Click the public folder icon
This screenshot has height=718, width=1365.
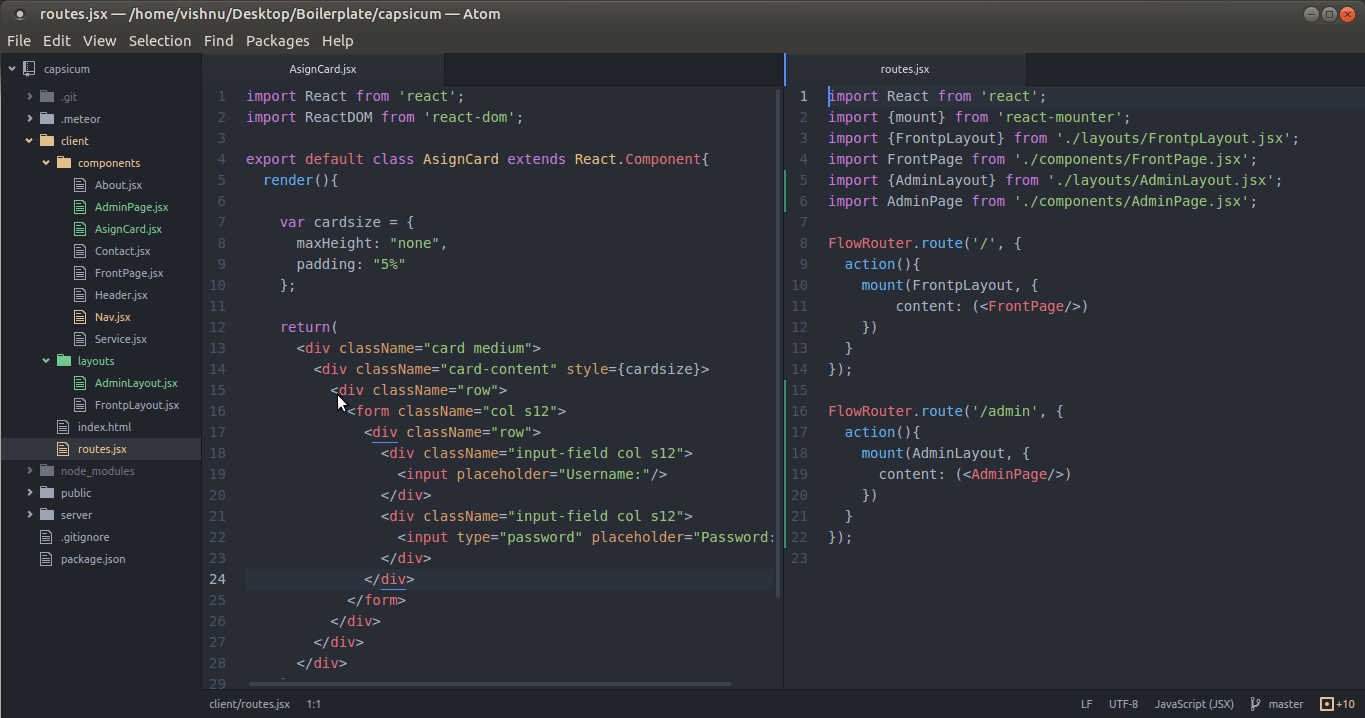[x=47, y=493]
